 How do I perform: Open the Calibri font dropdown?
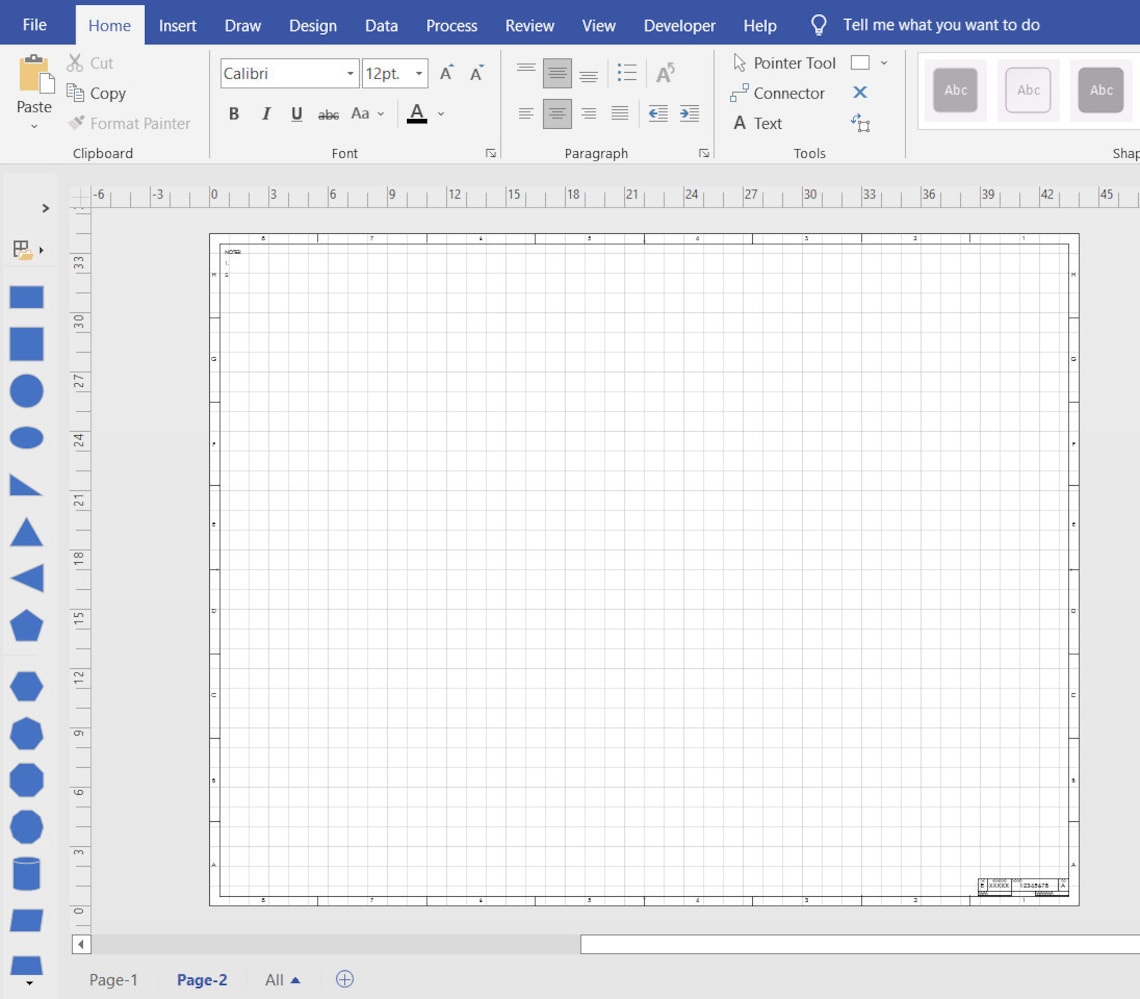(347, 73)
